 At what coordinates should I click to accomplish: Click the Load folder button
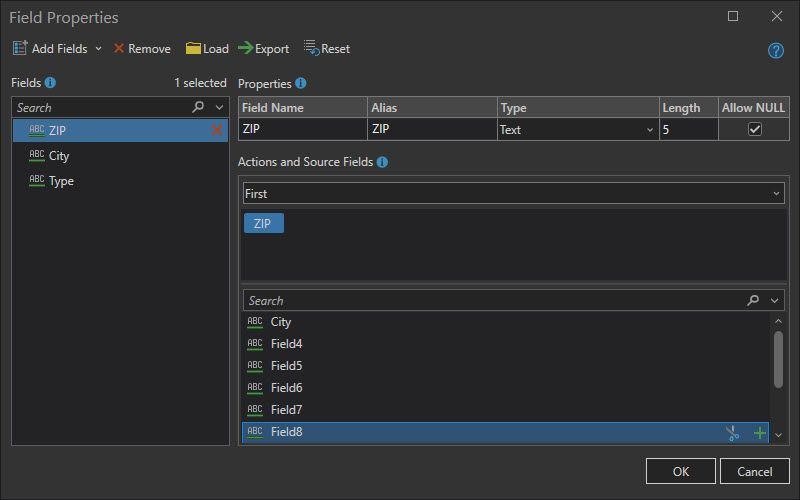coord(207,48)
